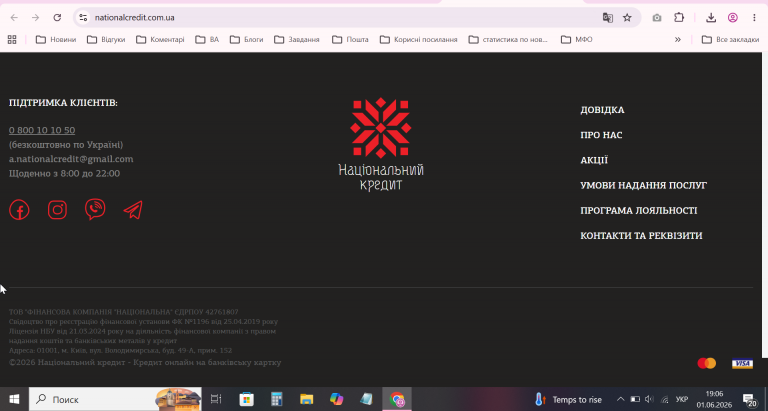Translate this page icon
Screen dimensions: 768x411
pyautogui.click(x=608, y=18)
